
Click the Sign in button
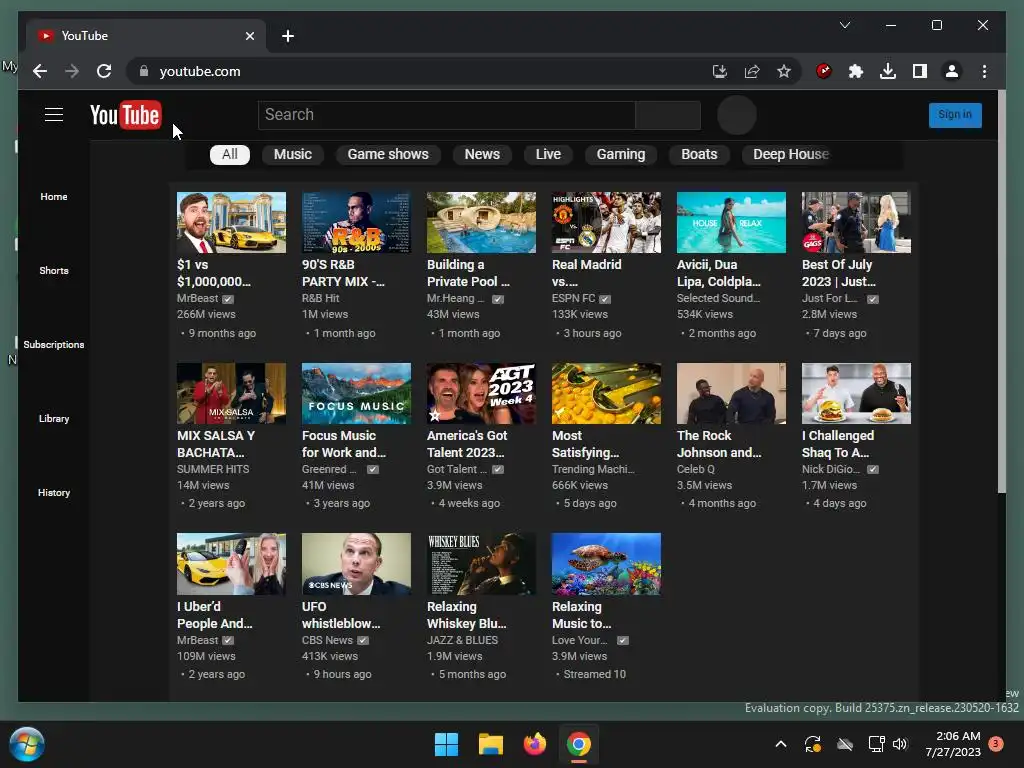pyautogui.click(x=955, y=115)
